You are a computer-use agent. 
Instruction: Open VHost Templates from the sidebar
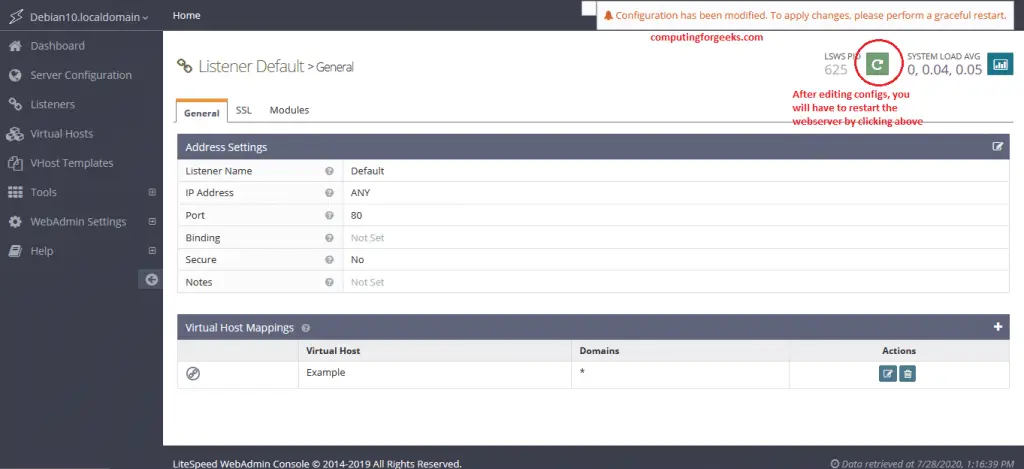point(72,163)
